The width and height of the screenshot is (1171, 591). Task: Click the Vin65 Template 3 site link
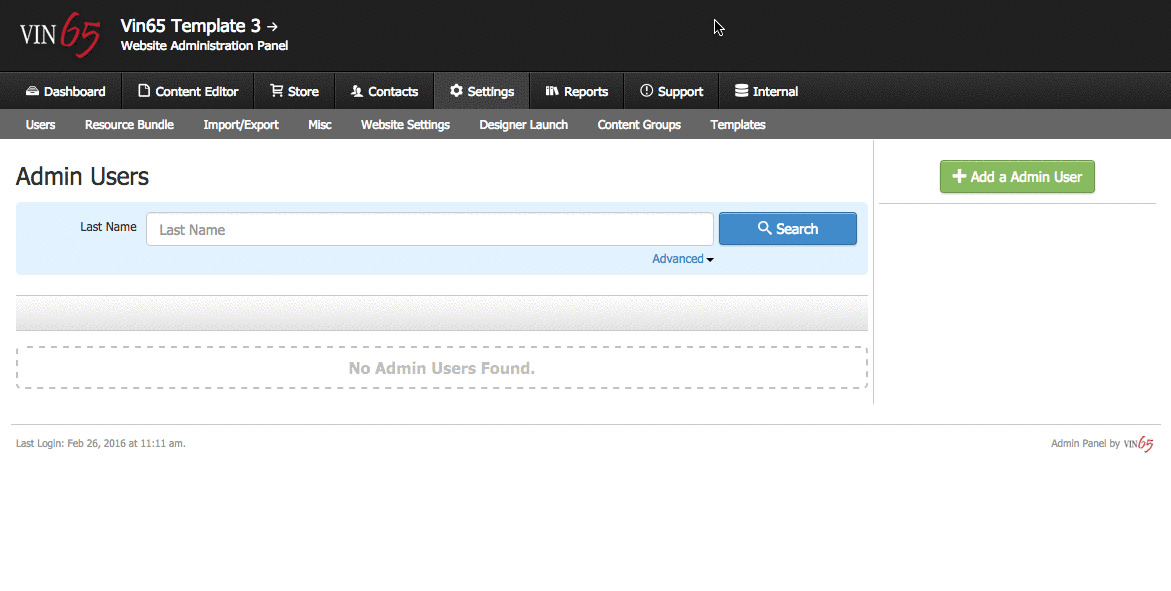click(x=199, y=26)
